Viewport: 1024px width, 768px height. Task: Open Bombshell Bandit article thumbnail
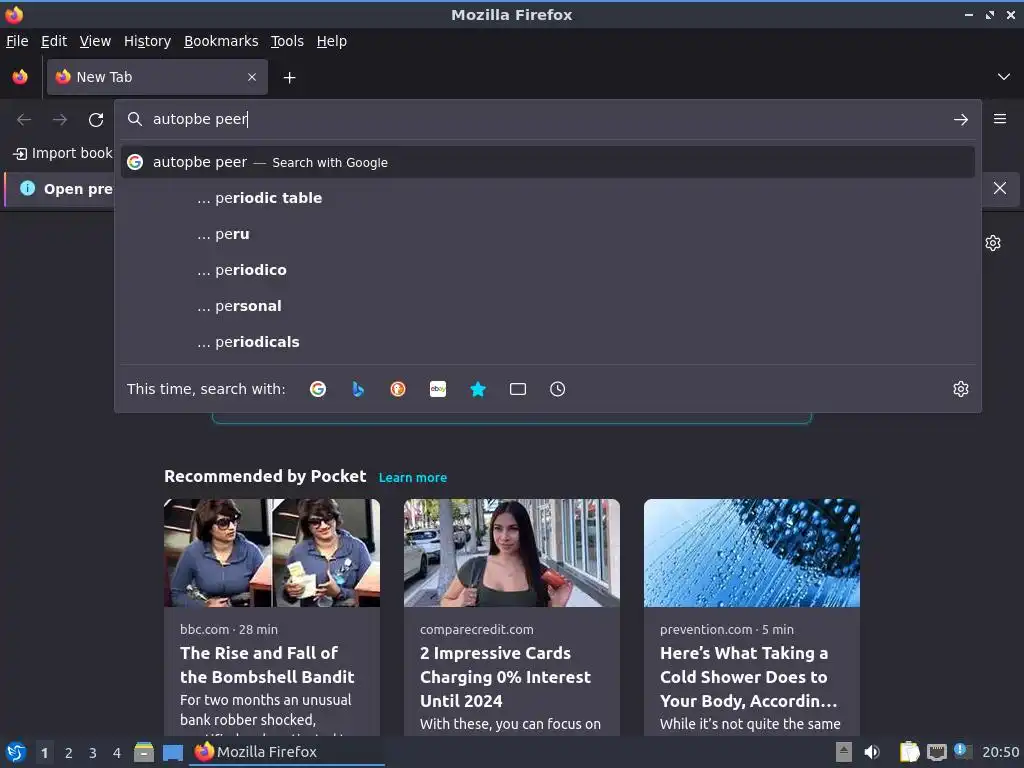[272, 553]
